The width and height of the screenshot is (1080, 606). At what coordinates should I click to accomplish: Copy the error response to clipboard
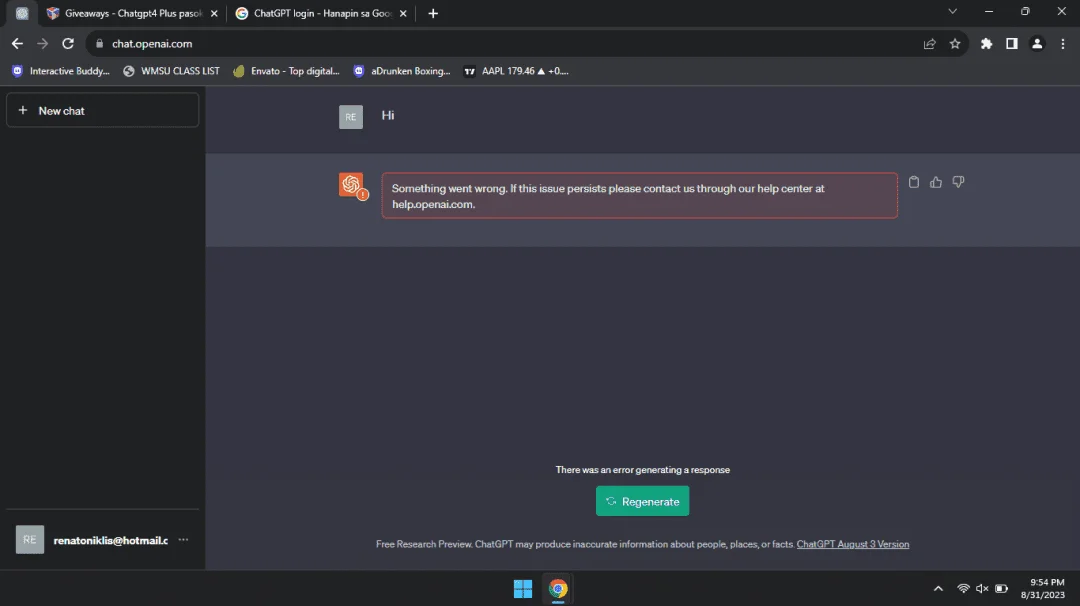(913, 182)
